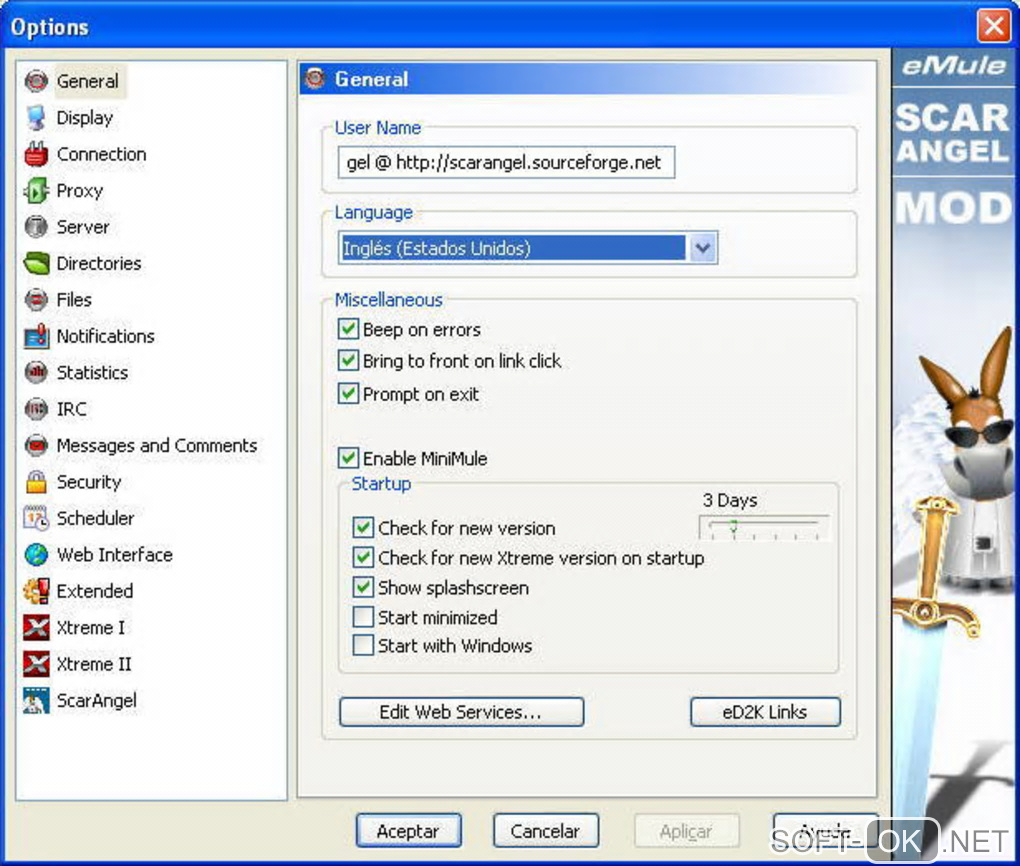Click the Scheduler calendar icon
Screen dimensions: 1020x866
tap(36, 519)
